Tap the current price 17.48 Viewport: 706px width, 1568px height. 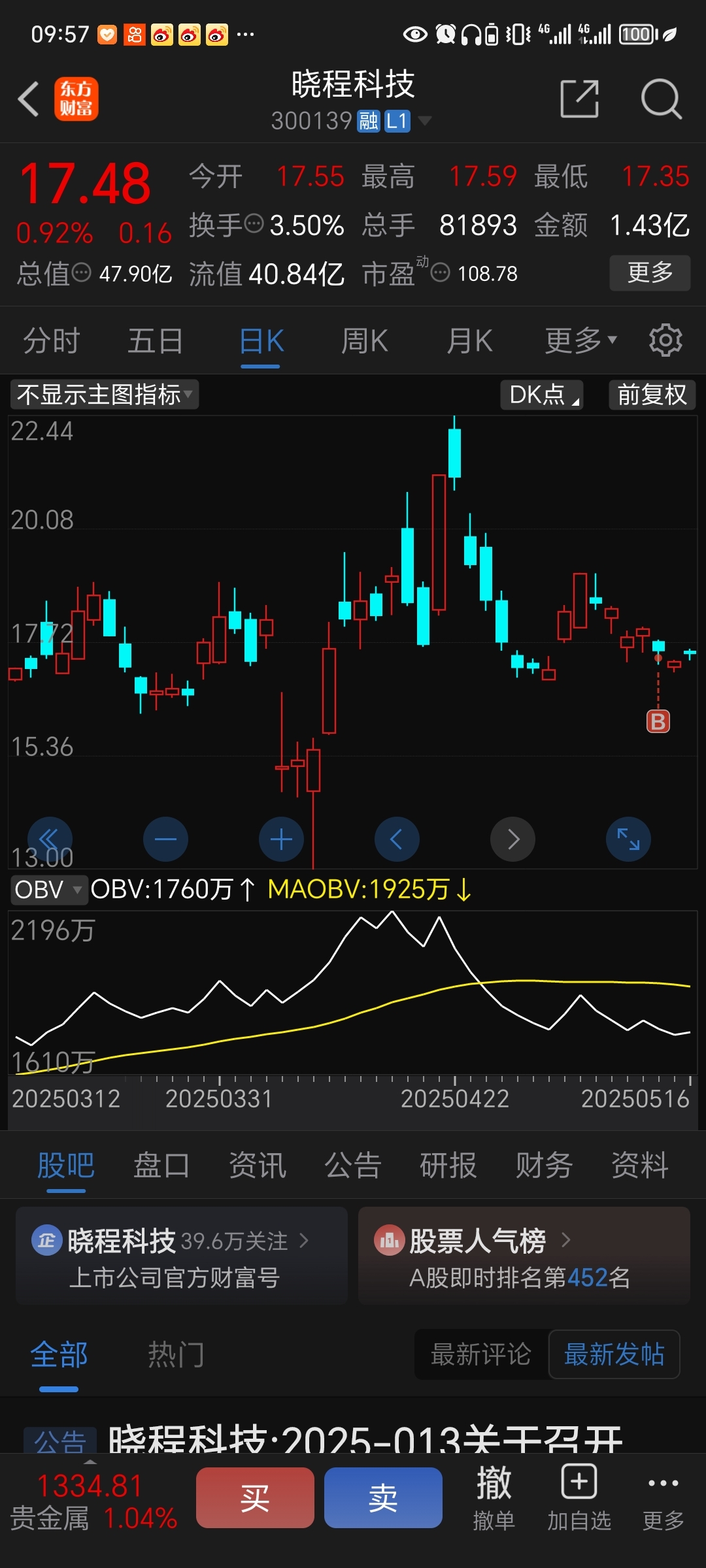tap(86, 184)
